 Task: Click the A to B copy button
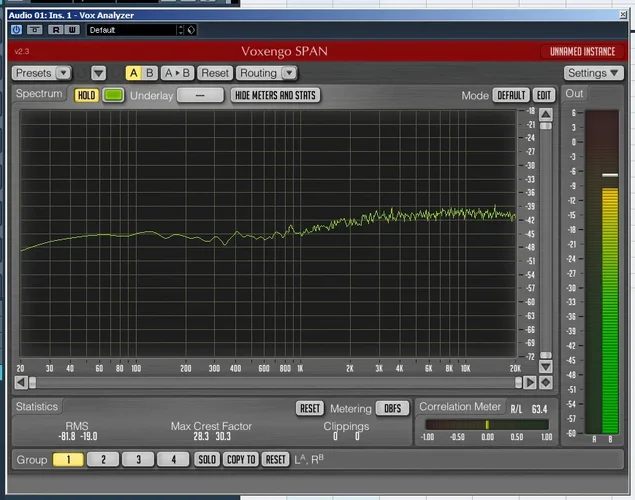[x=176, y=73]
